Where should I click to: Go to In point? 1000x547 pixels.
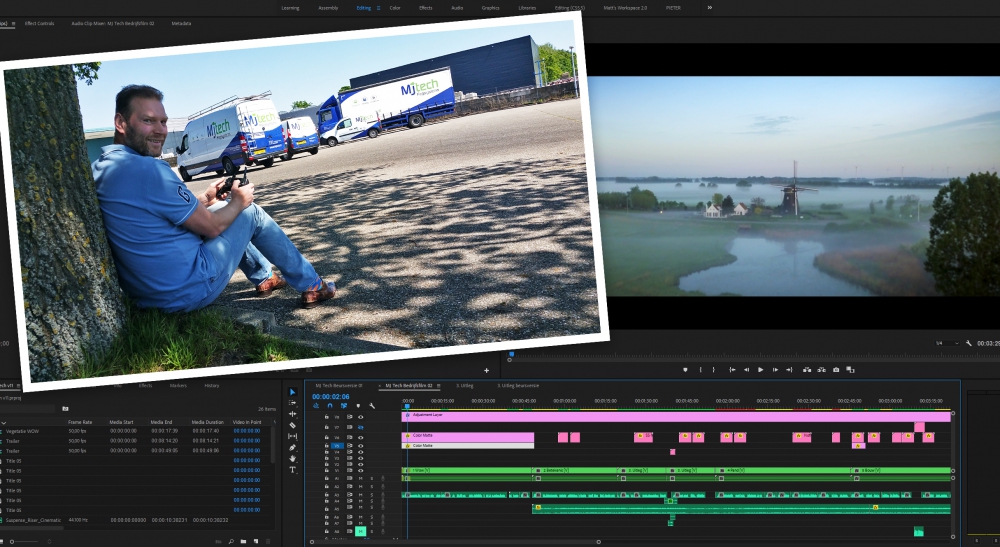[x=732, y=370]
